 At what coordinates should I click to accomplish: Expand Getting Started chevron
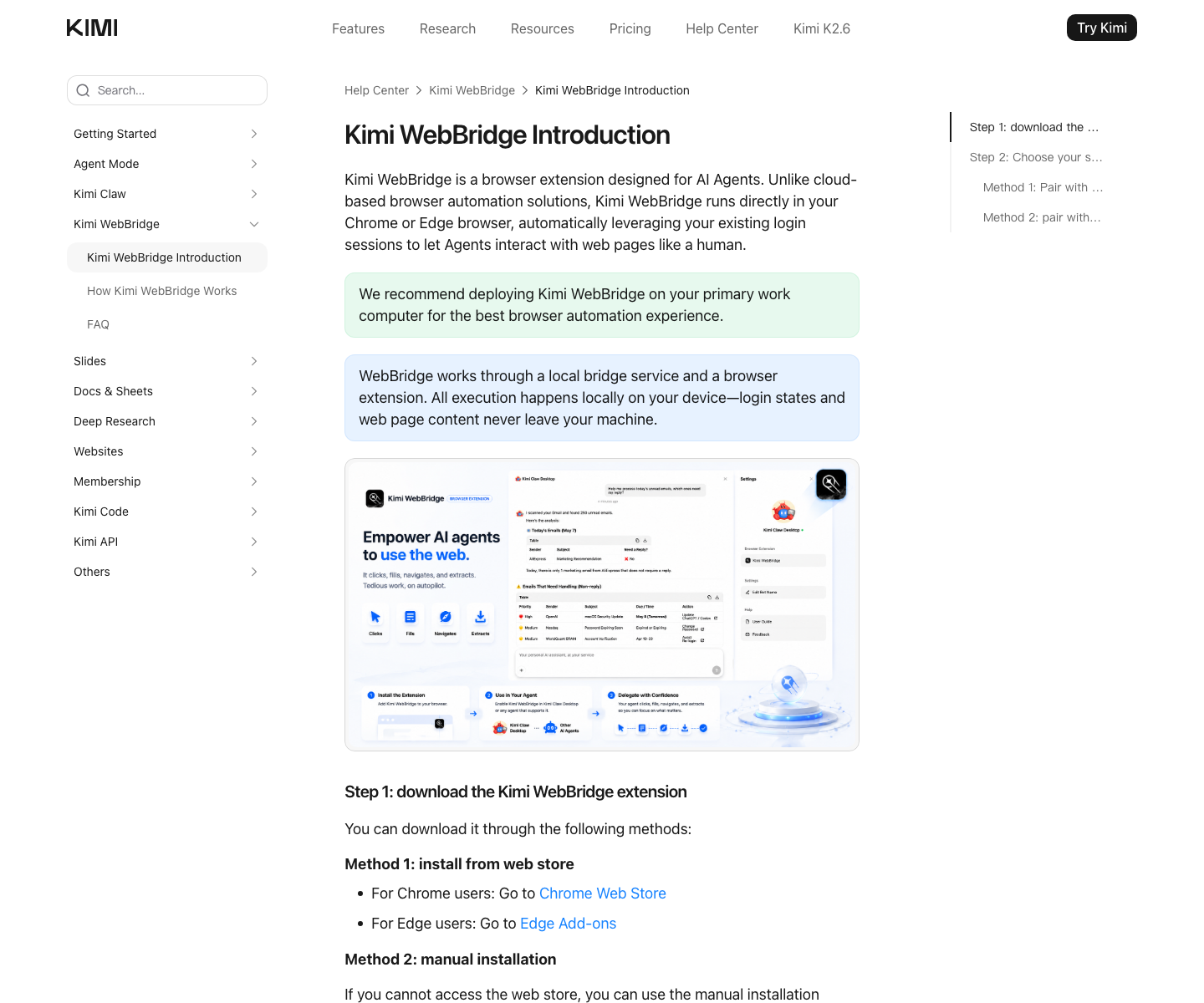coord(254,134)
